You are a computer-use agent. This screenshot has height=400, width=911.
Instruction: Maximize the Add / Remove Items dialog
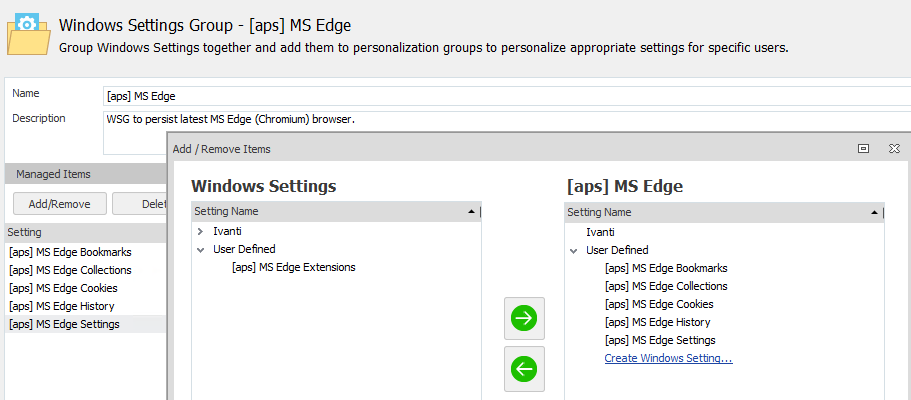[863, 149]
